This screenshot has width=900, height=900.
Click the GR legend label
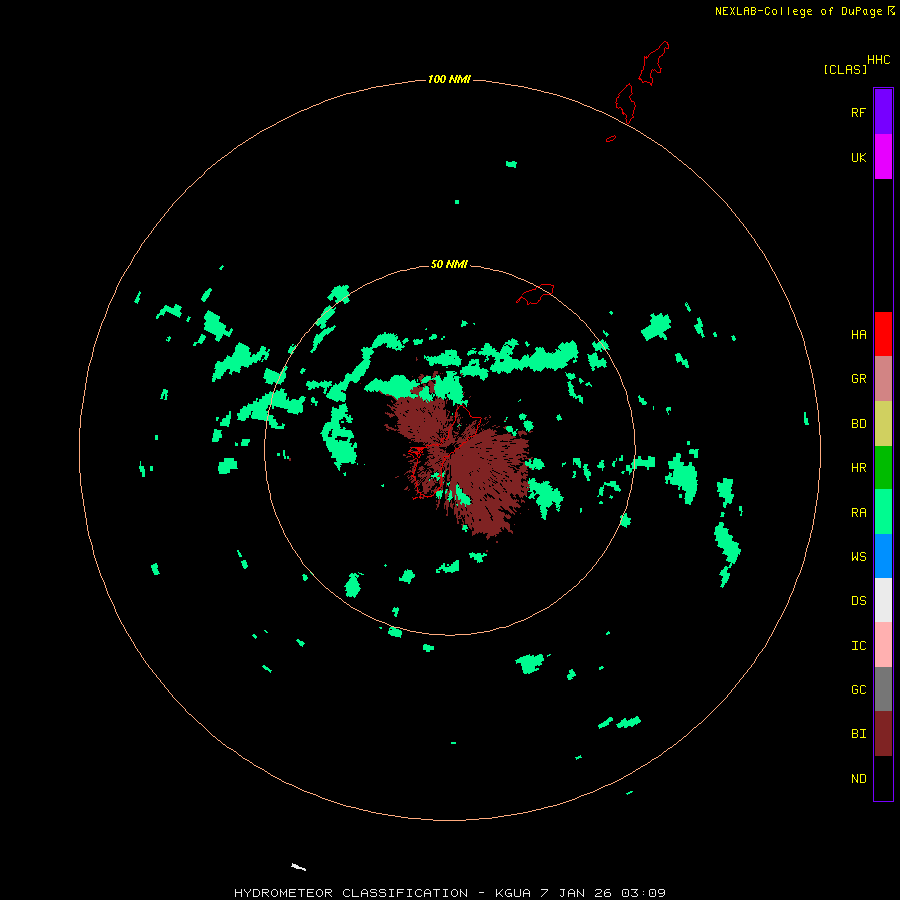pyautogui.click(x=858, y=379)
